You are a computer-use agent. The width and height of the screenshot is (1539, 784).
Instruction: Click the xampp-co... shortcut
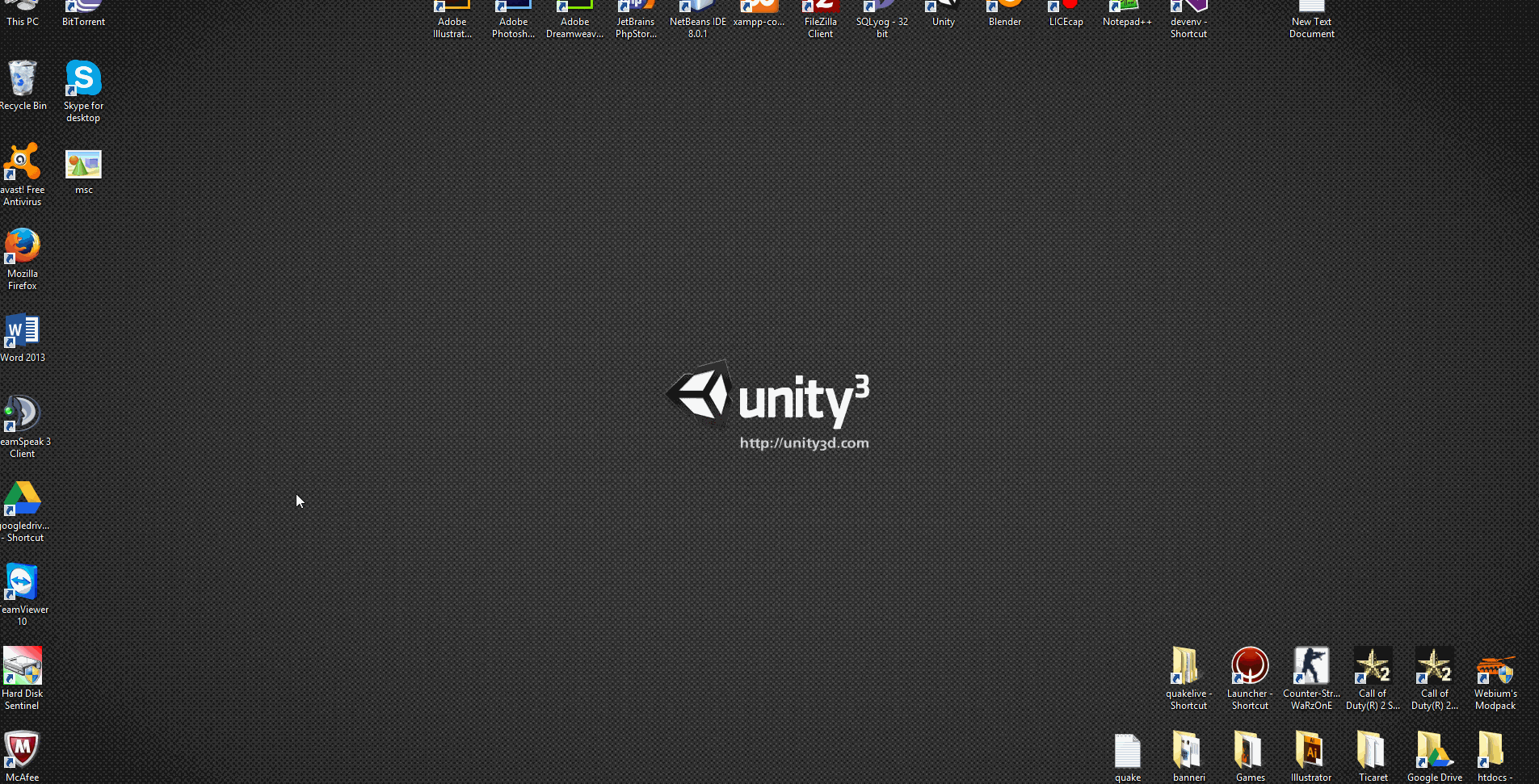(x=759, y=14)
